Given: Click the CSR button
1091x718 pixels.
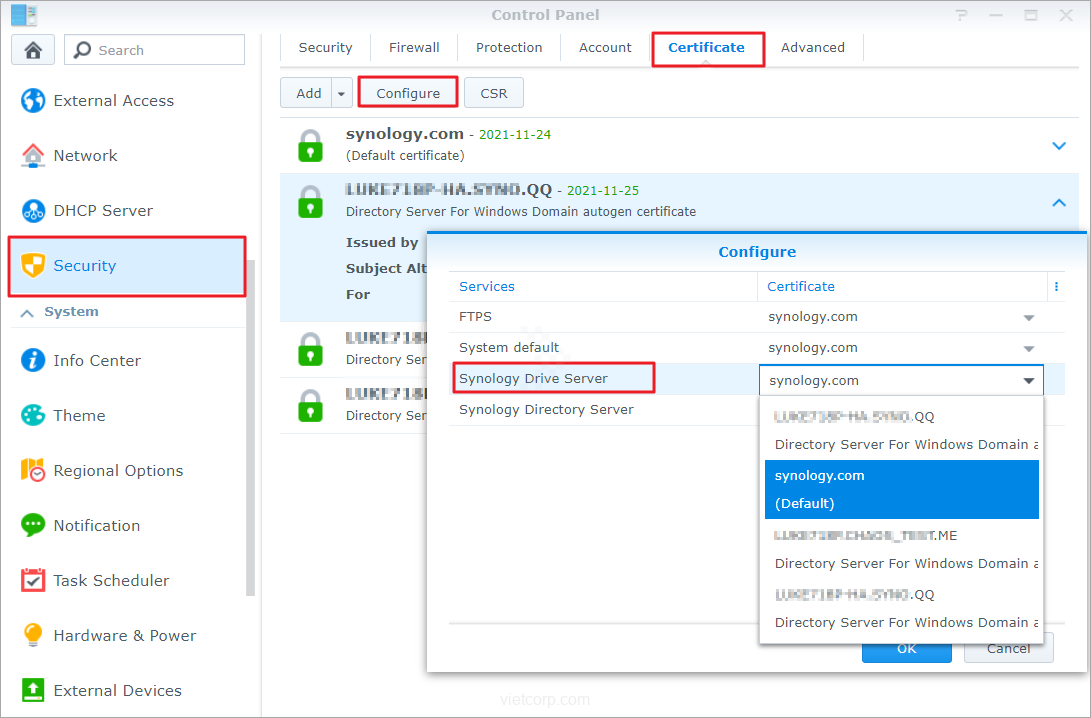Looking at the screenshot, I should (494, 93).
